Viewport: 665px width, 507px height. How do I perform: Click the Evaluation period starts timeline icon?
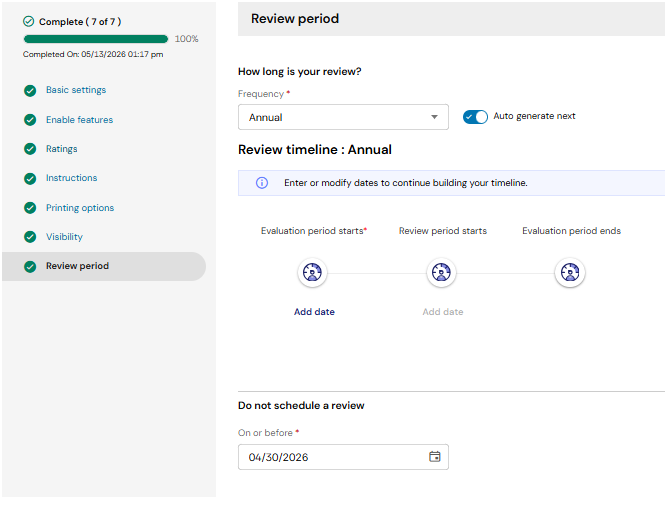click(312, 272)
